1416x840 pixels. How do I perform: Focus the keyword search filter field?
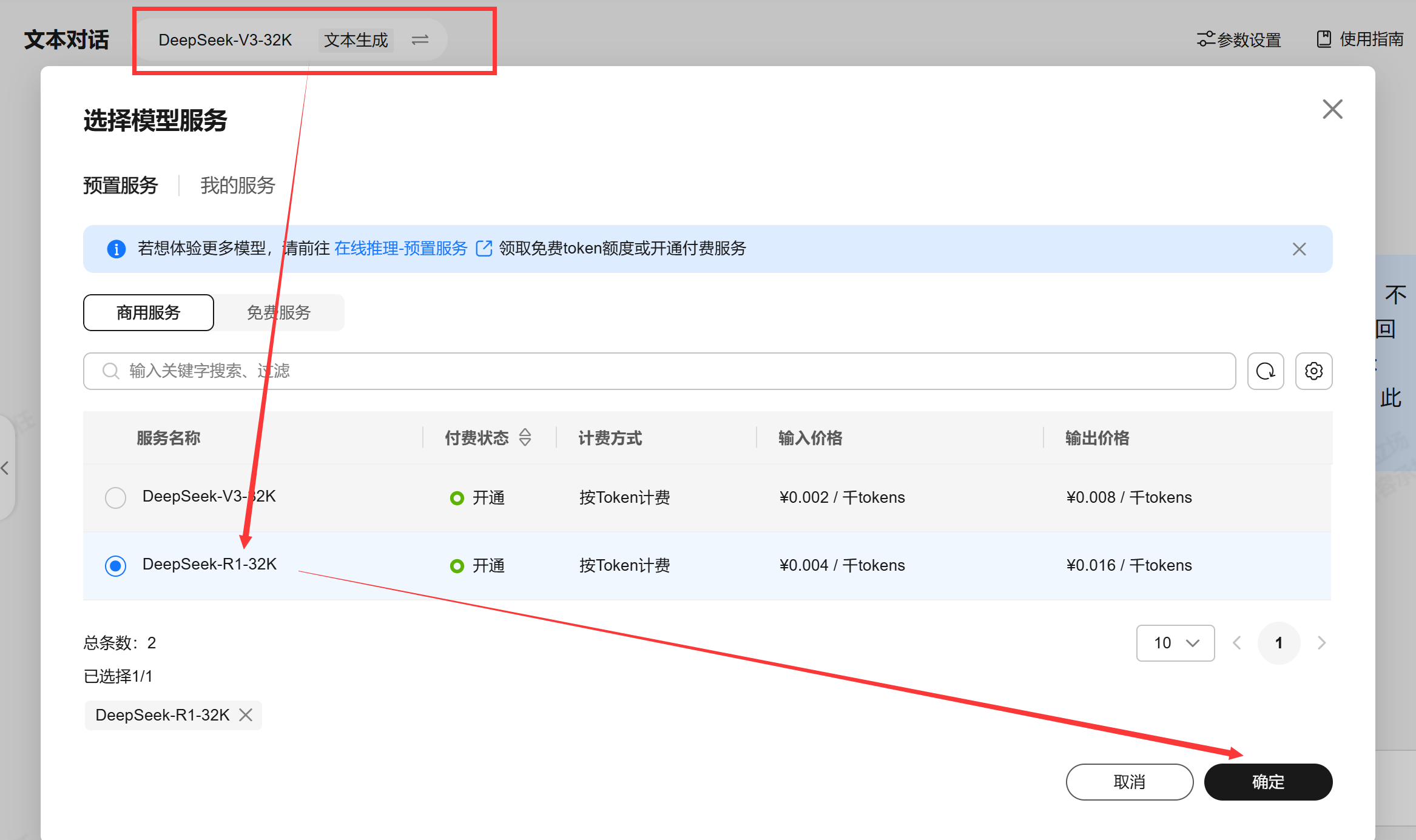(659, 371)
